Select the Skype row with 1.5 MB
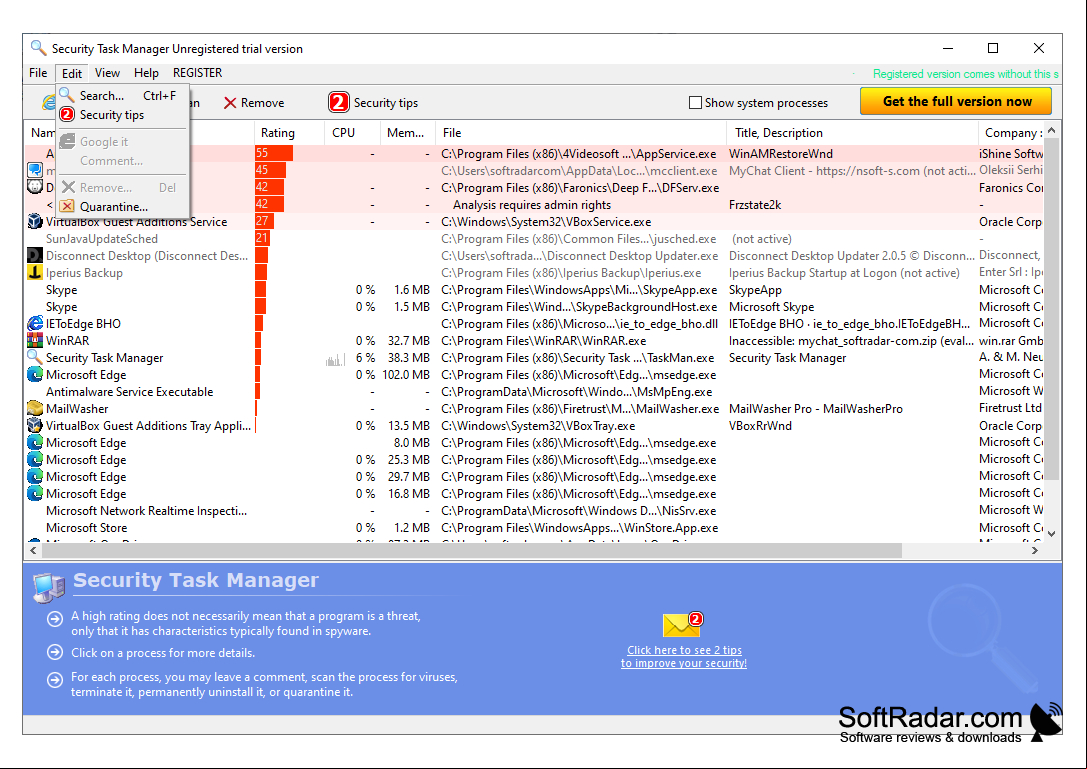The height and width of the screenshot is (769, 1087). (534, 306)
